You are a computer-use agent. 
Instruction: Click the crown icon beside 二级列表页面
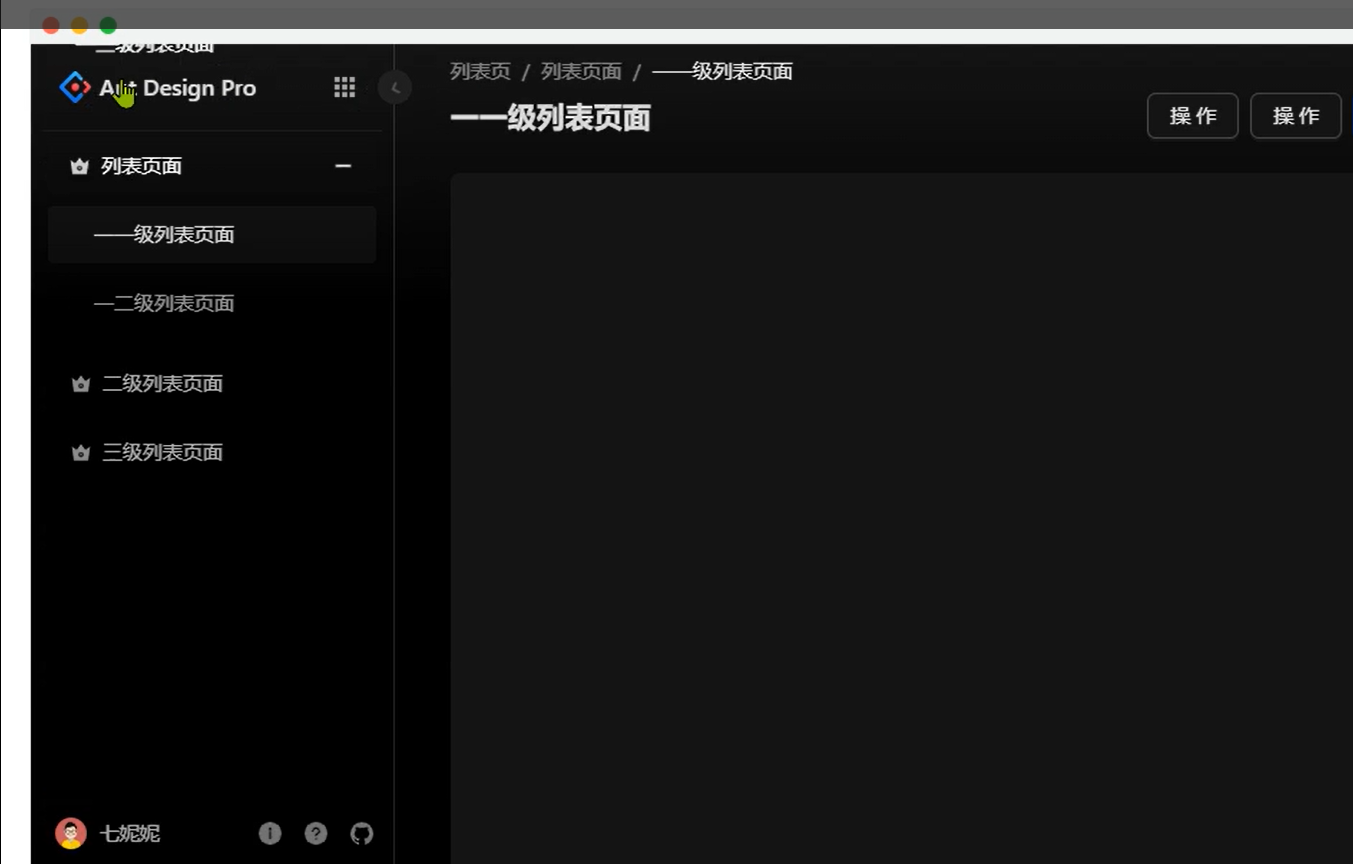[x=79, y=383]
